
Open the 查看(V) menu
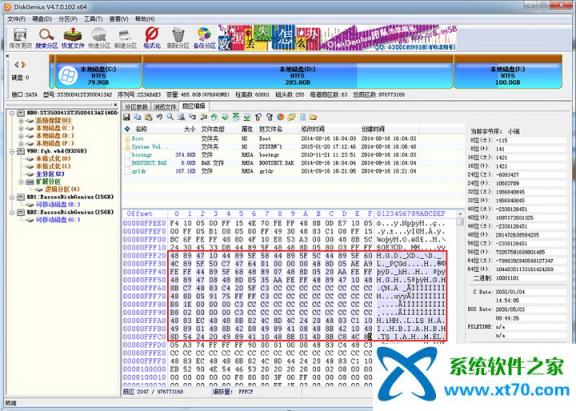[x=119, y=19]
